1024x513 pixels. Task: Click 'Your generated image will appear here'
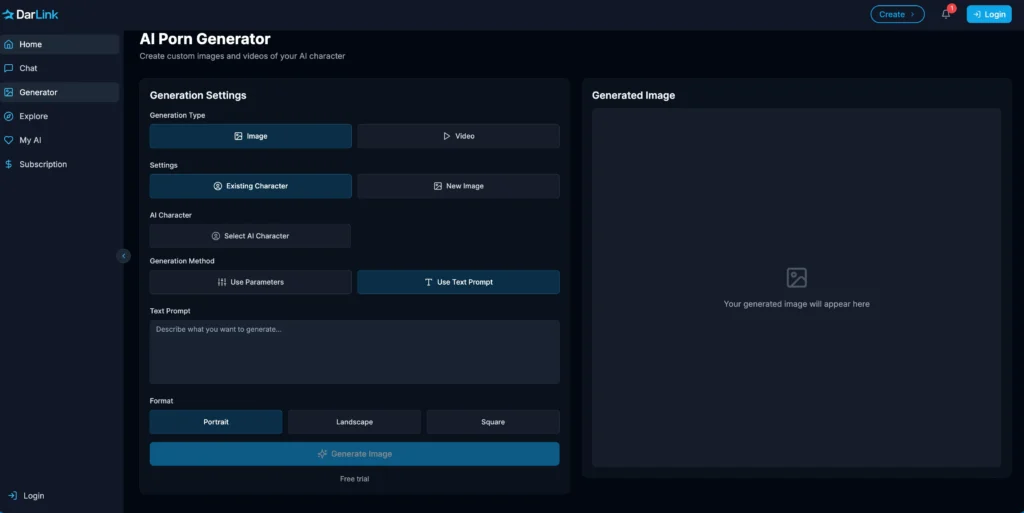pyautogui.click(x=797, y=304)
